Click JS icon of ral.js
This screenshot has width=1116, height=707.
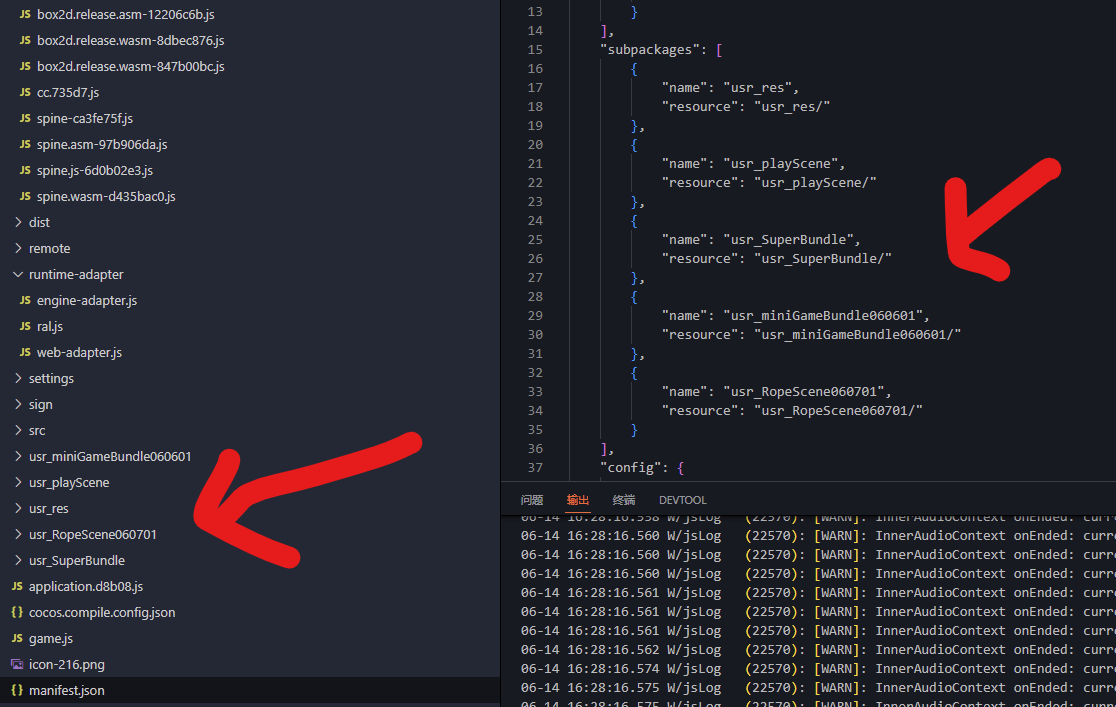pos(25,326)
